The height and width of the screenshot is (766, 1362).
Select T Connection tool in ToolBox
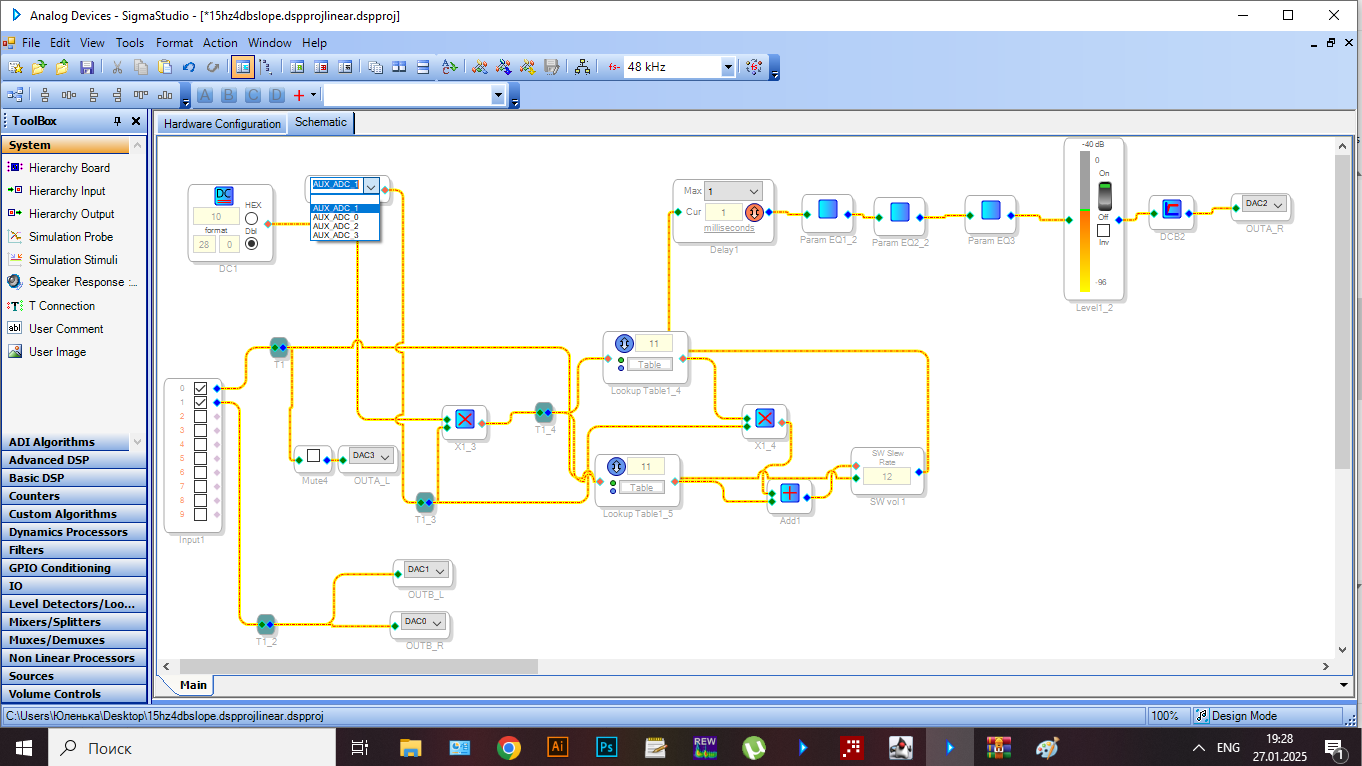click(x=61, y=306)
